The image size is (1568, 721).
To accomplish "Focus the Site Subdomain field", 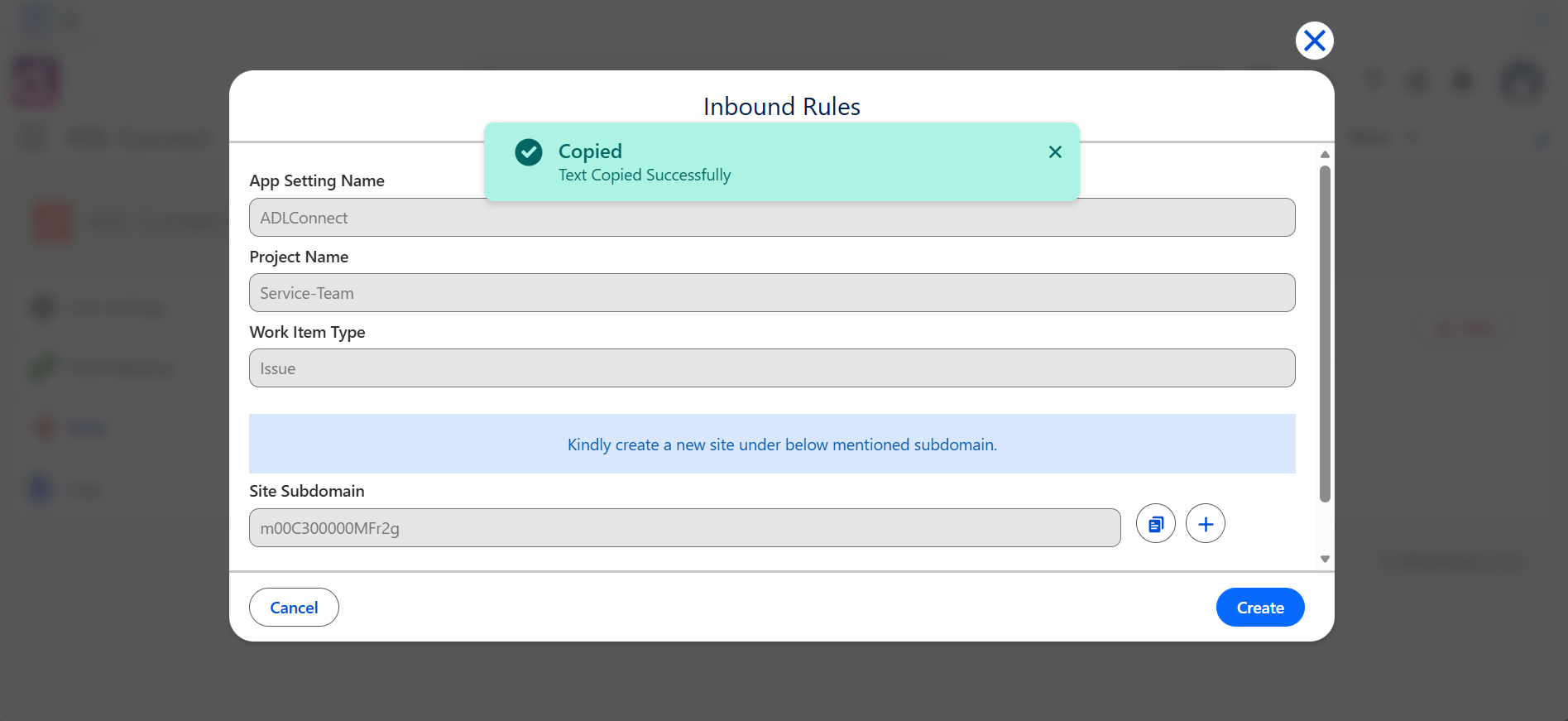I will (685, 528).
